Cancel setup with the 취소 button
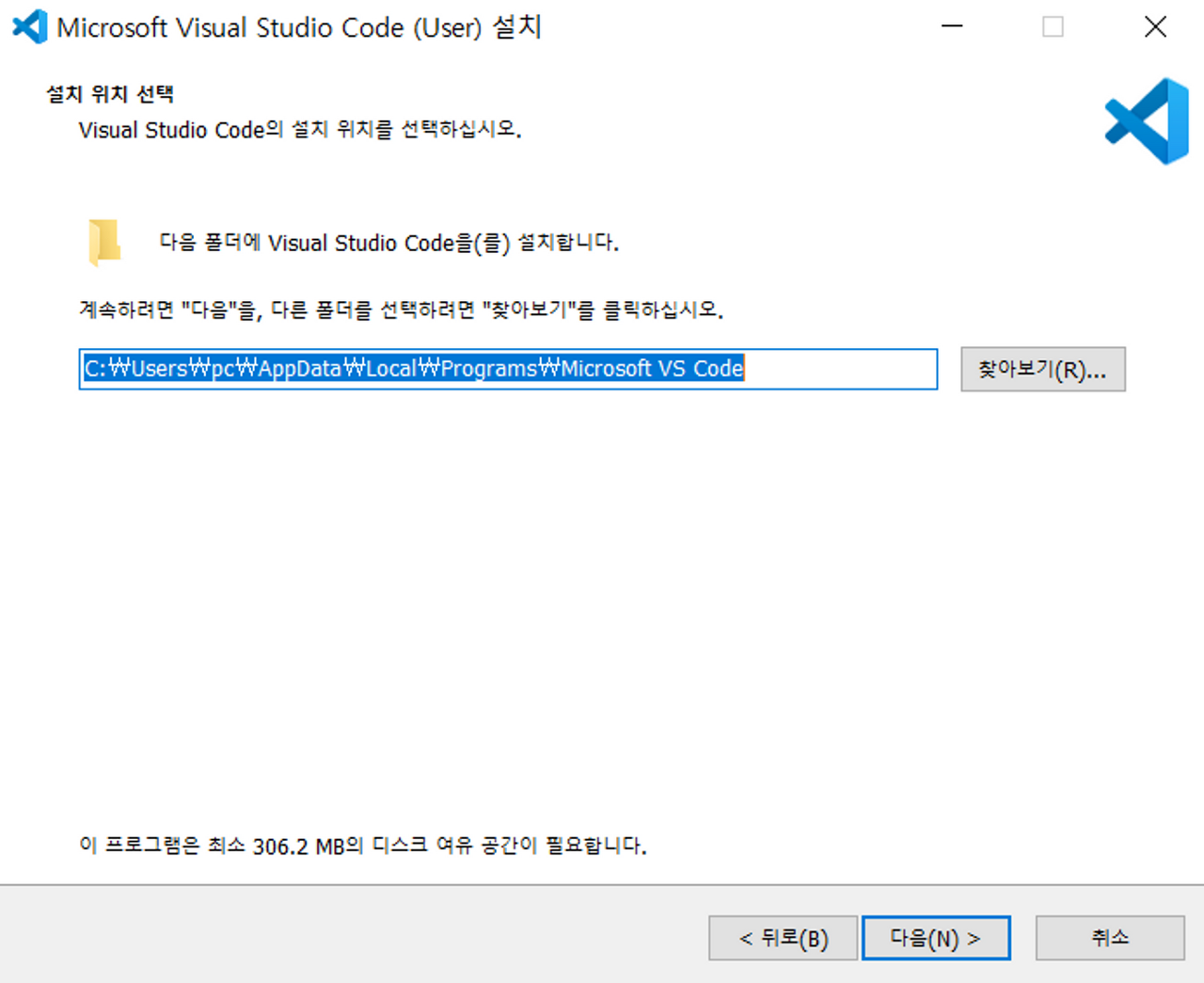1204x983 pixels. (x=1110, y=938)
